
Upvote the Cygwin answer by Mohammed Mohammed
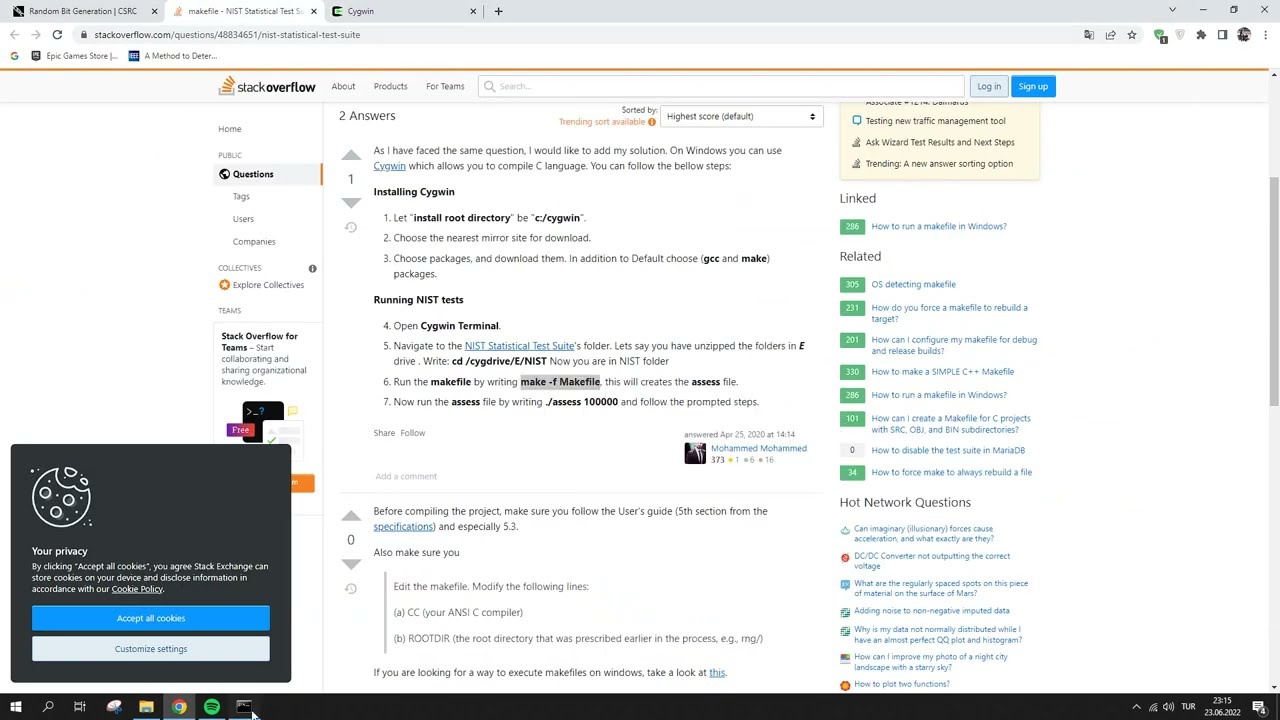[351, 156]
